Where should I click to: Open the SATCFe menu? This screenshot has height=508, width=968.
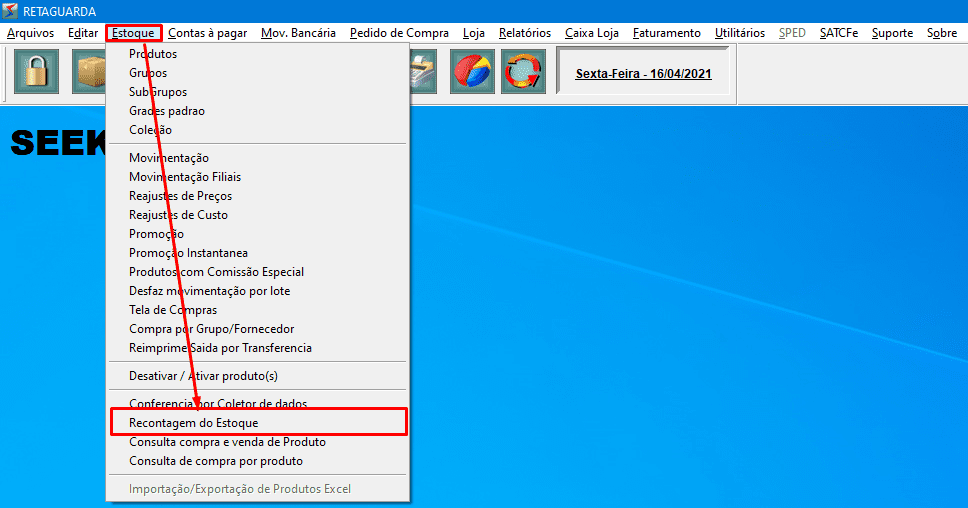point(838,33)
